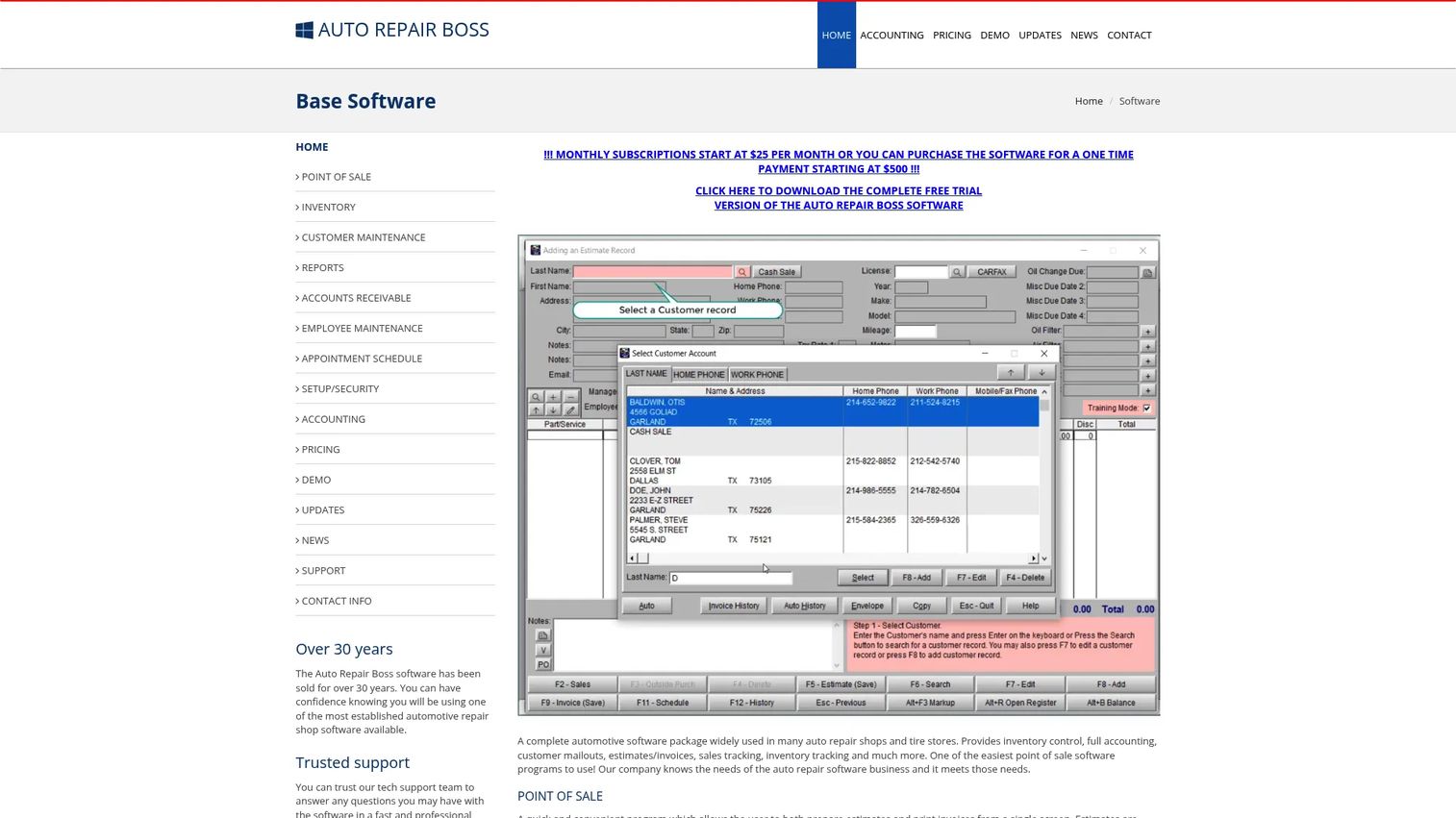
Task: Click the F5 - Estimate (Save) button
Action: pyautogui.click(x=841, y=684)
